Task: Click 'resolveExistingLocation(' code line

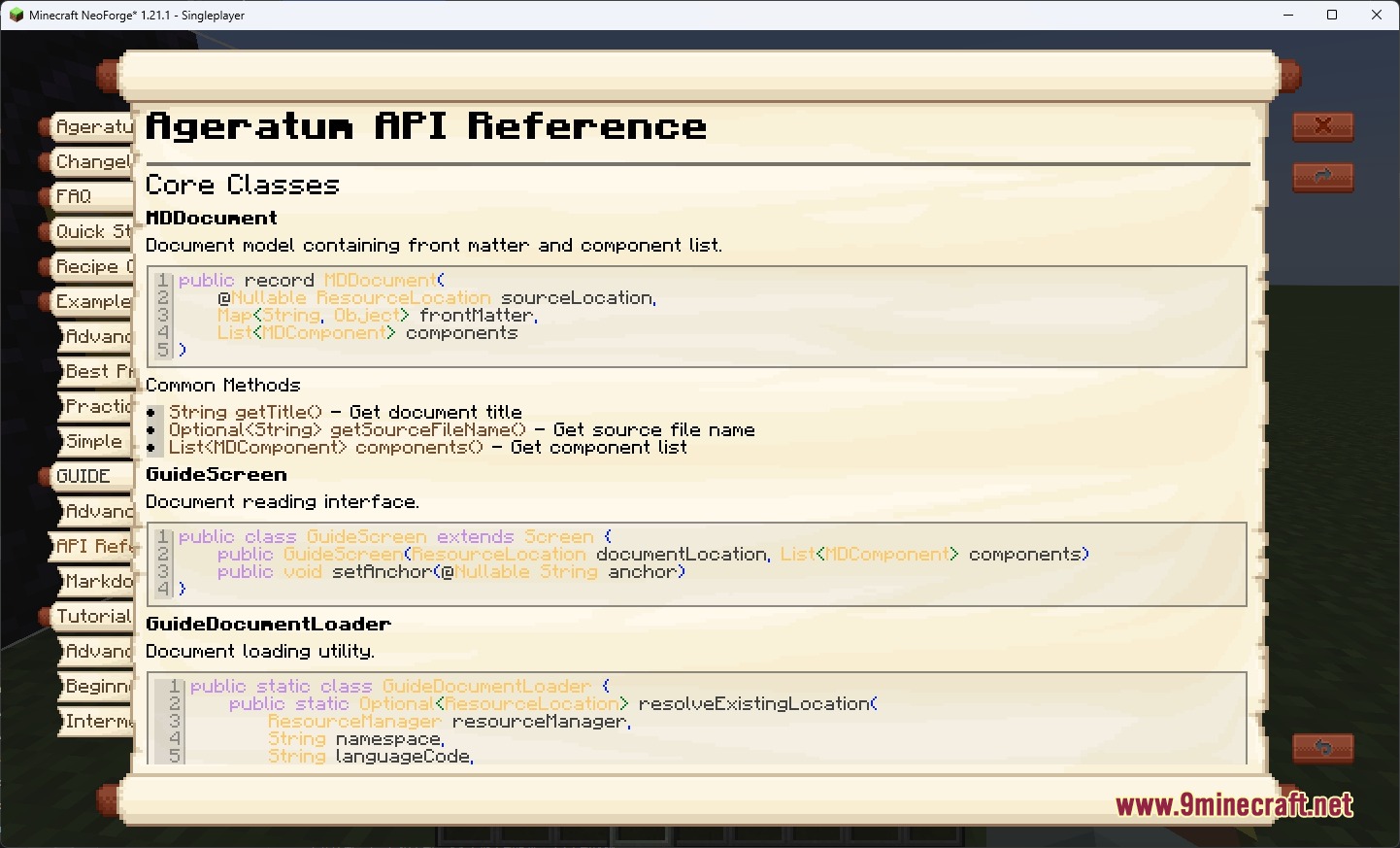Action: (553, 704)
